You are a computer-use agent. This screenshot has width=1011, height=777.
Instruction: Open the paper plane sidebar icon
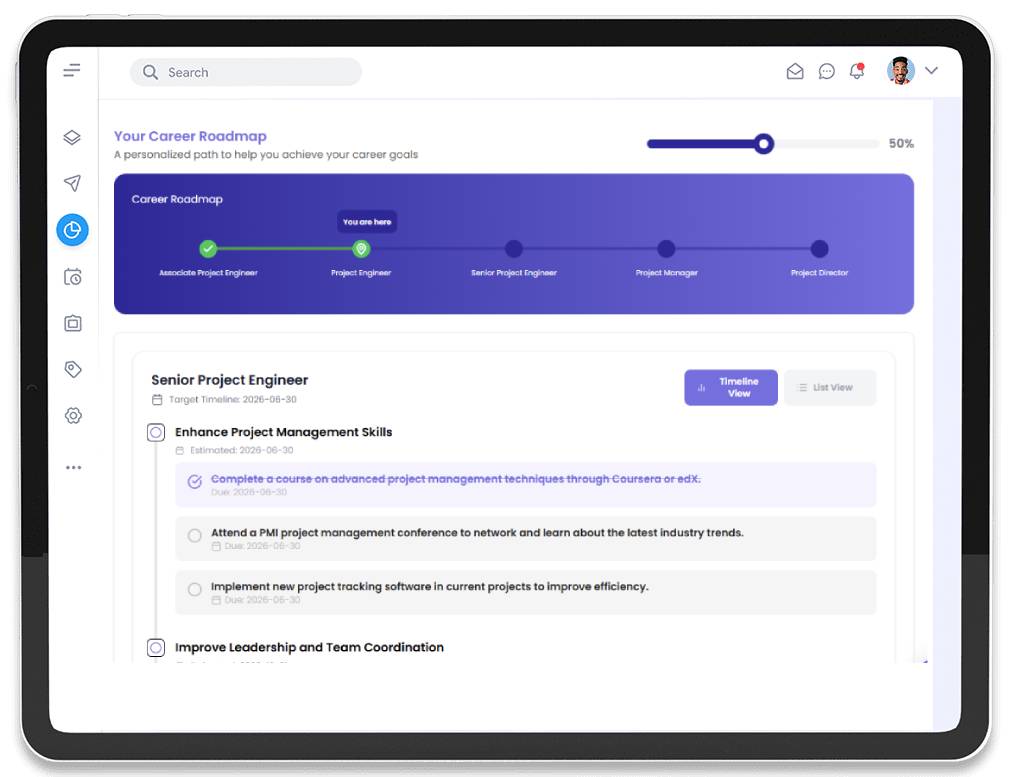tap(72, 183)
